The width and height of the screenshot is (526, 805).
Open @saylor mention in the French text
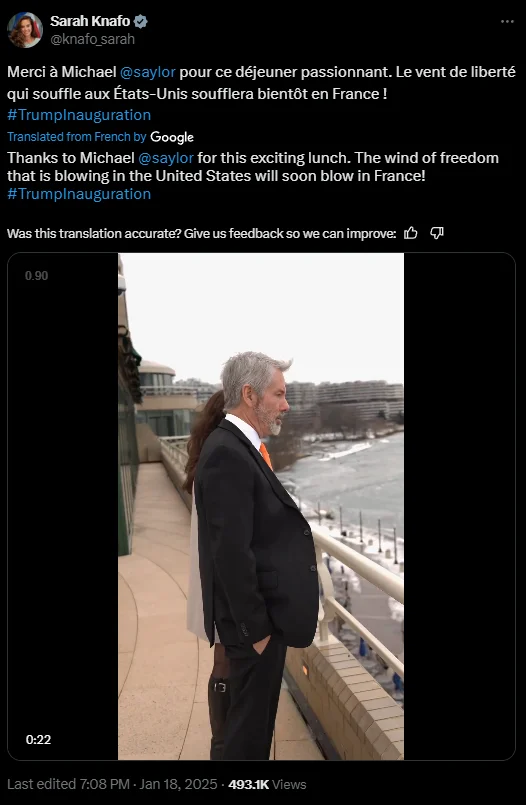click(x=148, y=72)
